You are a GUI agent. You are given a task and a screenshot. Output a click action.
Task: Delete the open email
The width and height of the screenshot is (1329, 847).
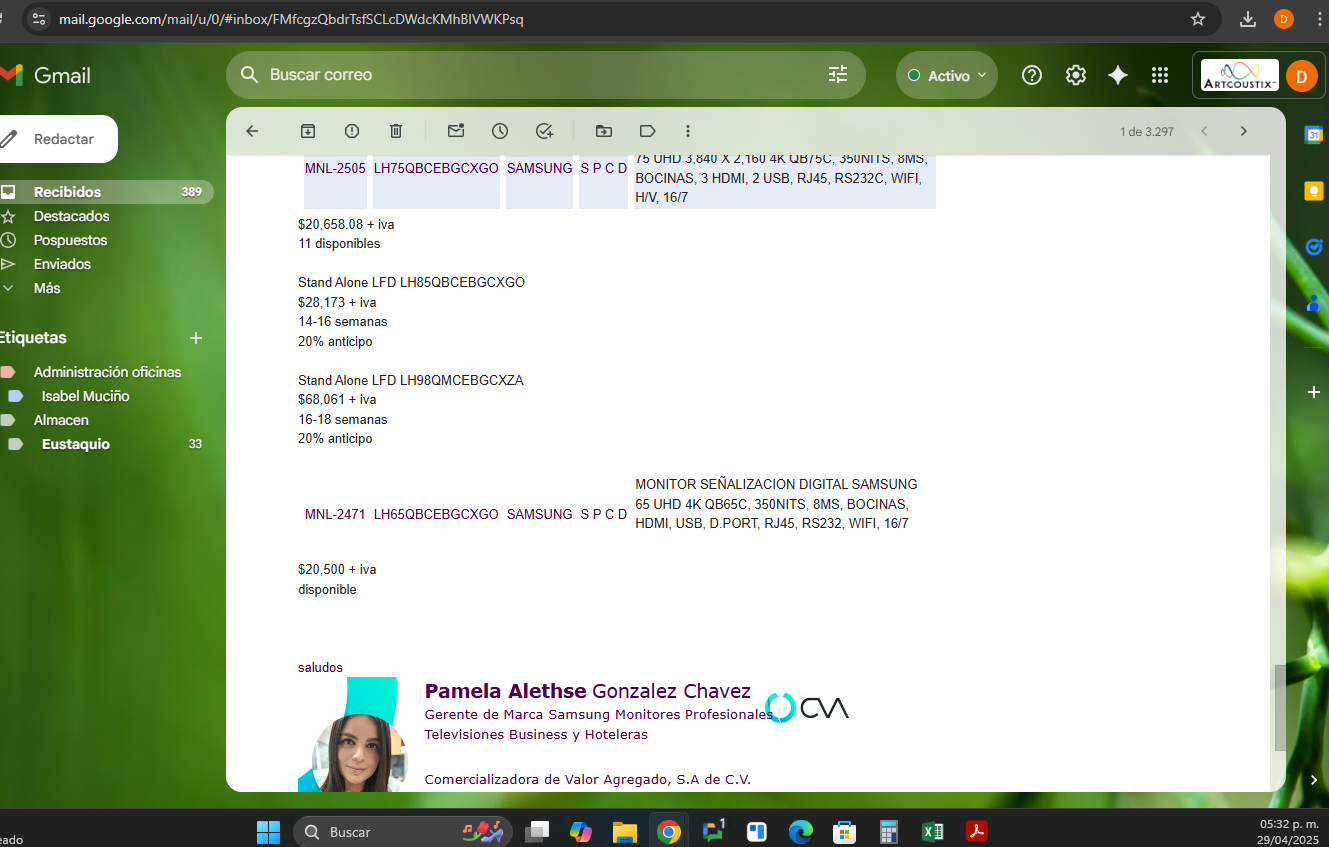coord(396,131)
